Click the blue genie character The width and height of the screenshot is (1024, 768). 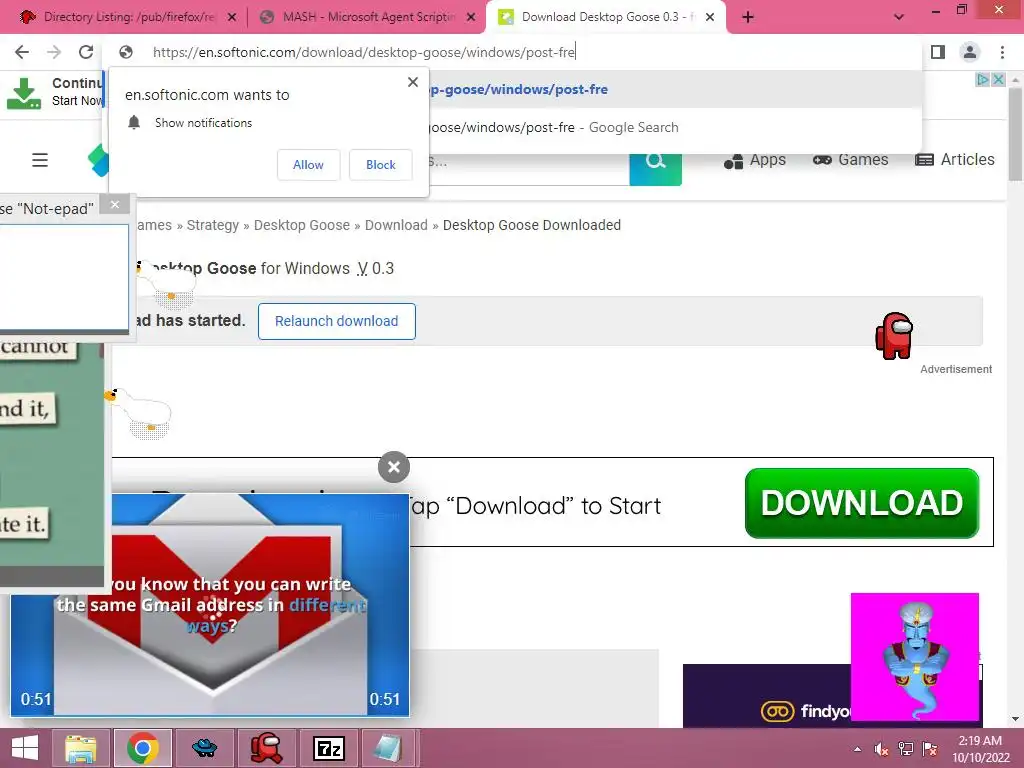click(x=915, y=660)
